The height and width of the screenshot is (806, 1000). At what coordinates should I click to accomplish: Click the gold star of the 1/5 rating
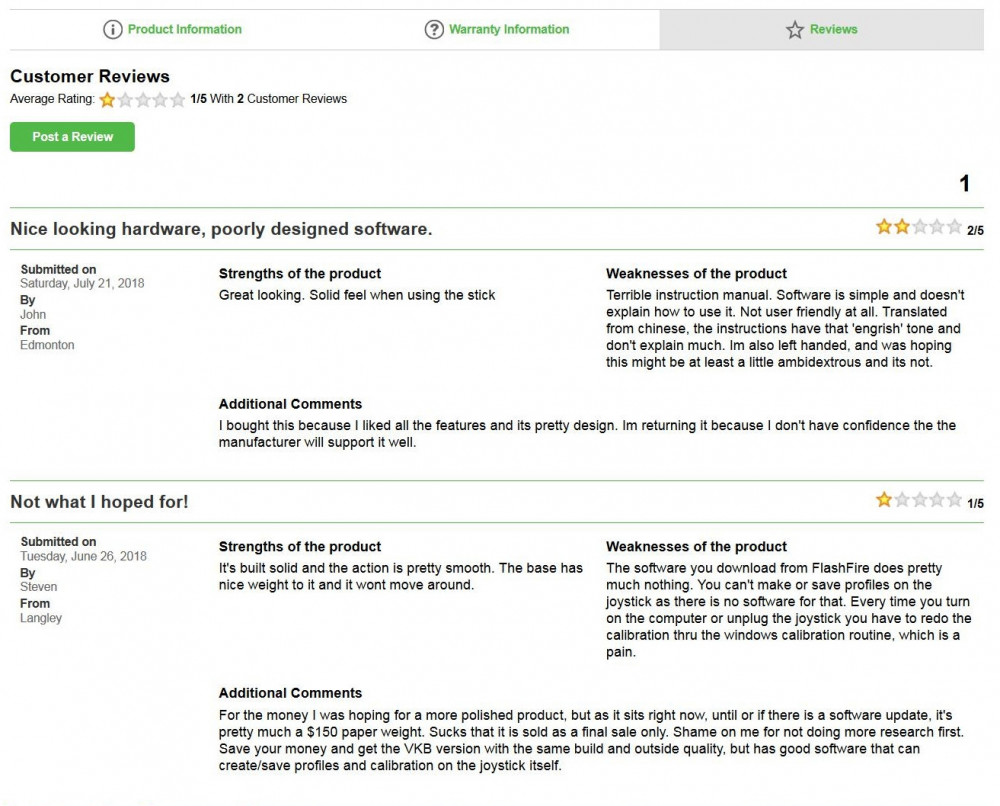(x=884, y=500)
